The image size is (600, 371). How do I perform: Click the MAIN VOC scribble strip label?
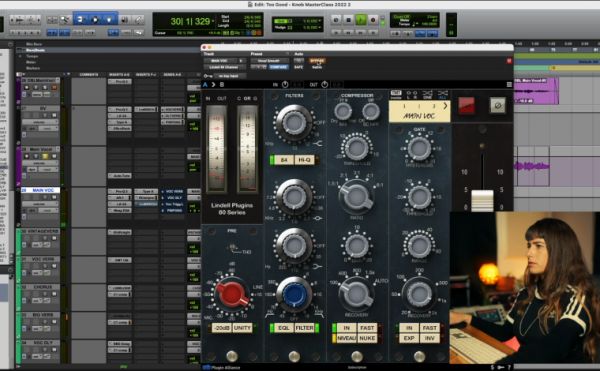coord(419,116)
